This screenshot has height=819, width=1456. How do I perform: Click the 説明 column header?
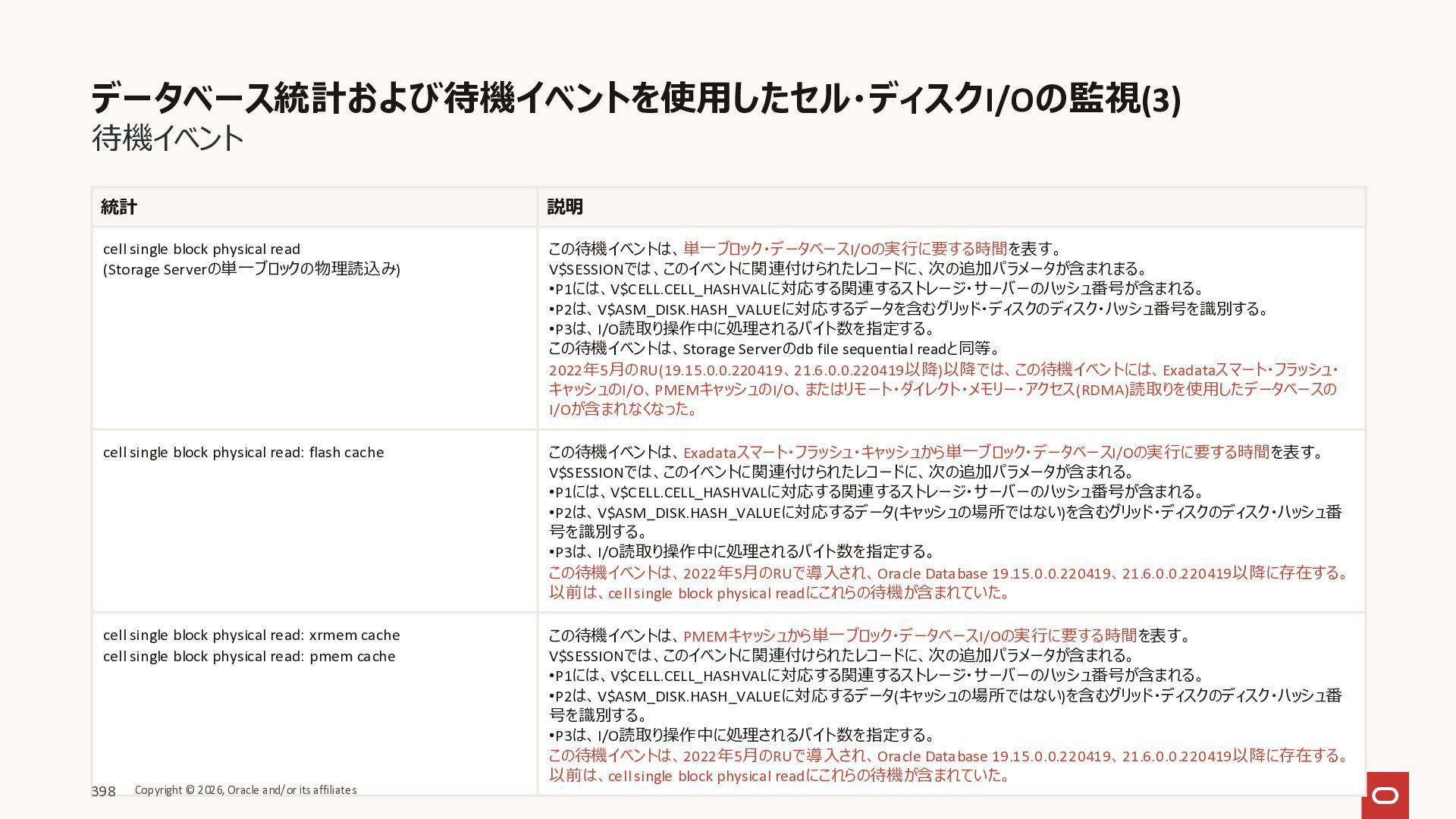coord(565,207)
